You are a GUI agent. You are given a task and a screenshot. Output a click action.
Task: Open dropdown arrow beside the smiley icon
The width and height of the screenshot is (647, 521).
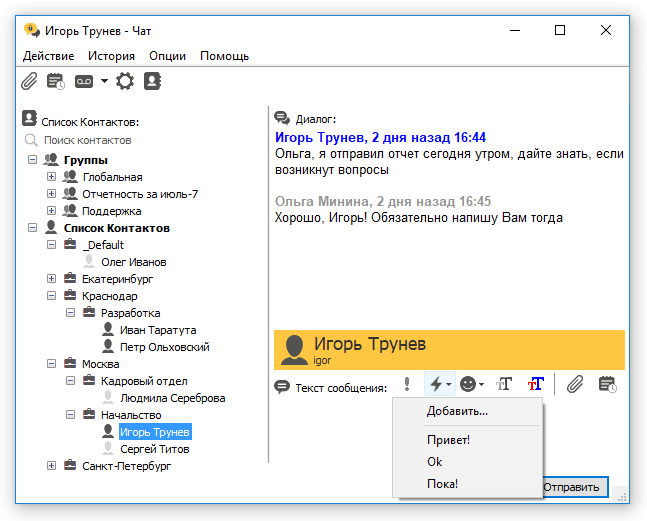(x=481, y=385)
